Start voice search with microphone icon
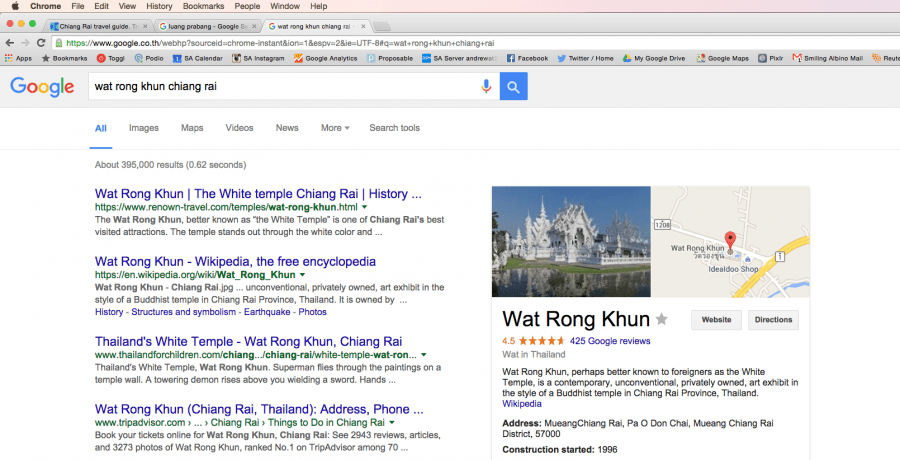900x460 pixels. [486, 87]
